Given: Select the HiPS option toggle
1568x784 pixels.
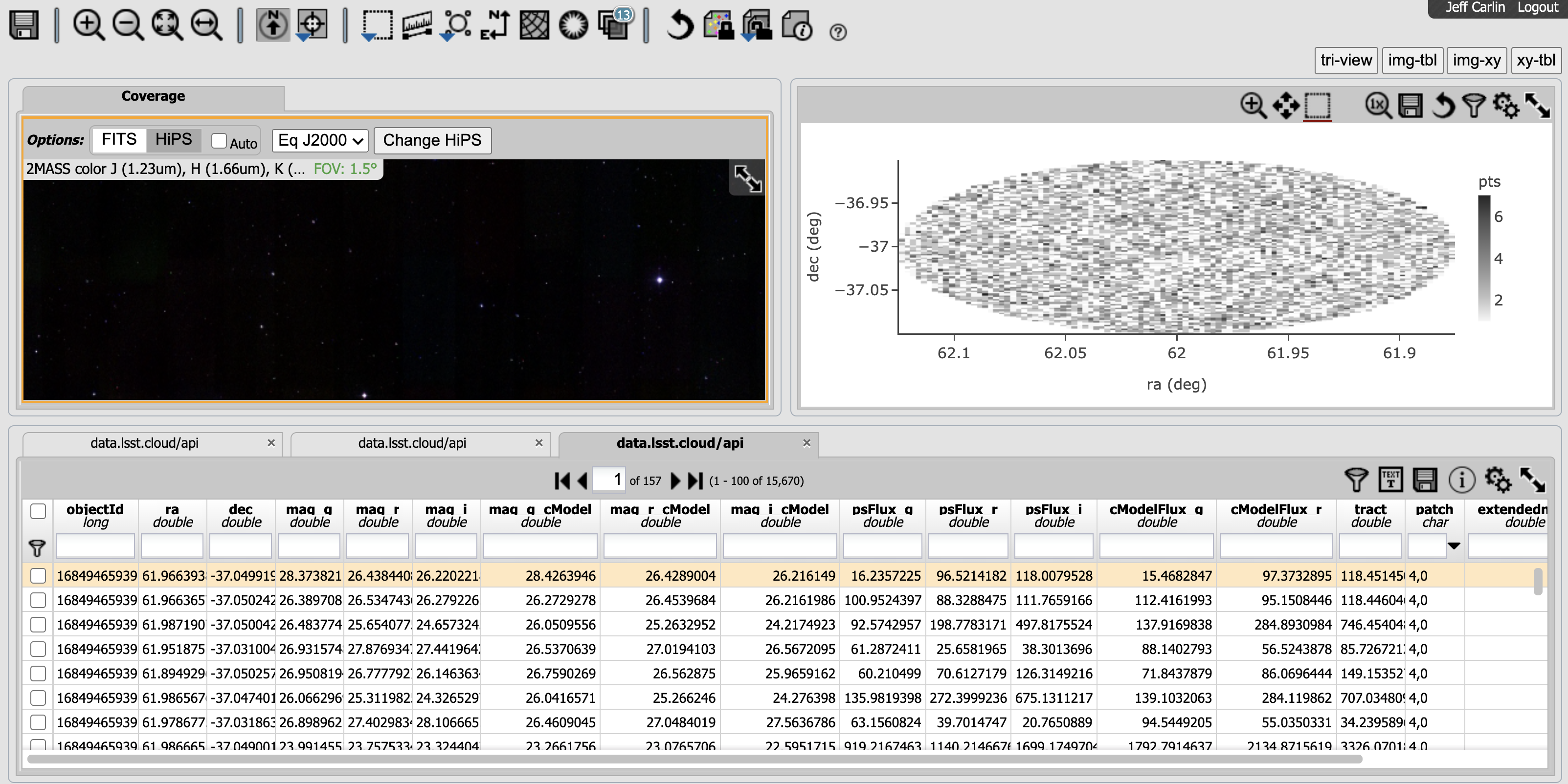Looking at the screenshot, I should (174, 139).
